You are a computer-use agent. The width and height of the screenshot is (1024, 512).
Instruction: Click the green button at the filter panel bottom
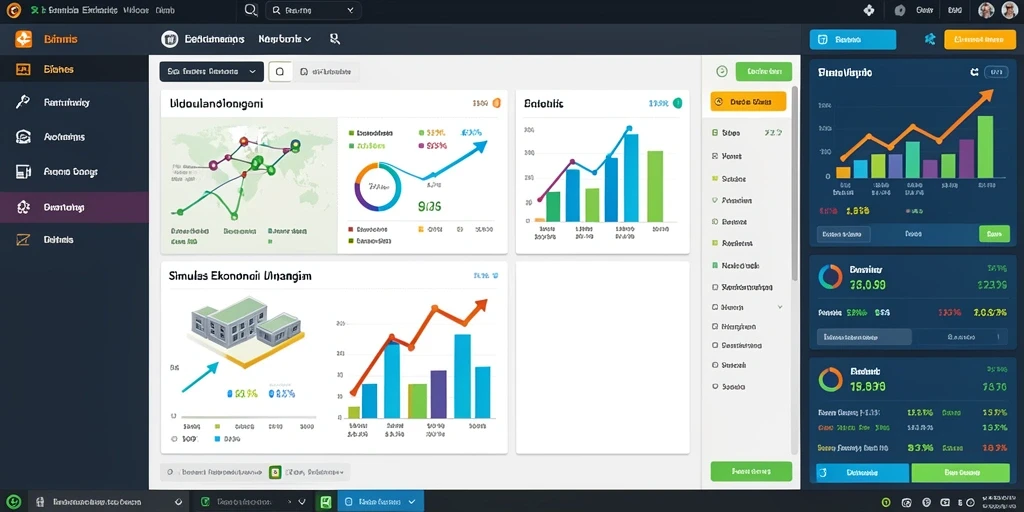[751, 471]
